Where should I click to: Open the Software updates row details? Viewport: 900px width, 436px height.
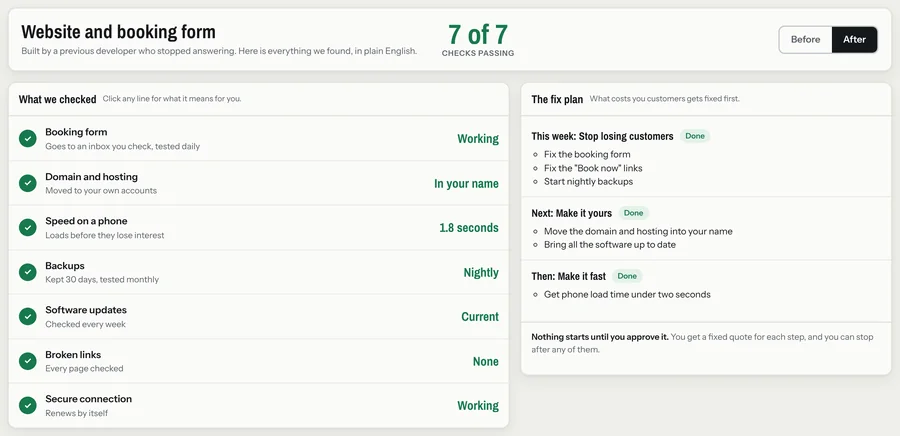pyautogui.click(x=258, y=316)
